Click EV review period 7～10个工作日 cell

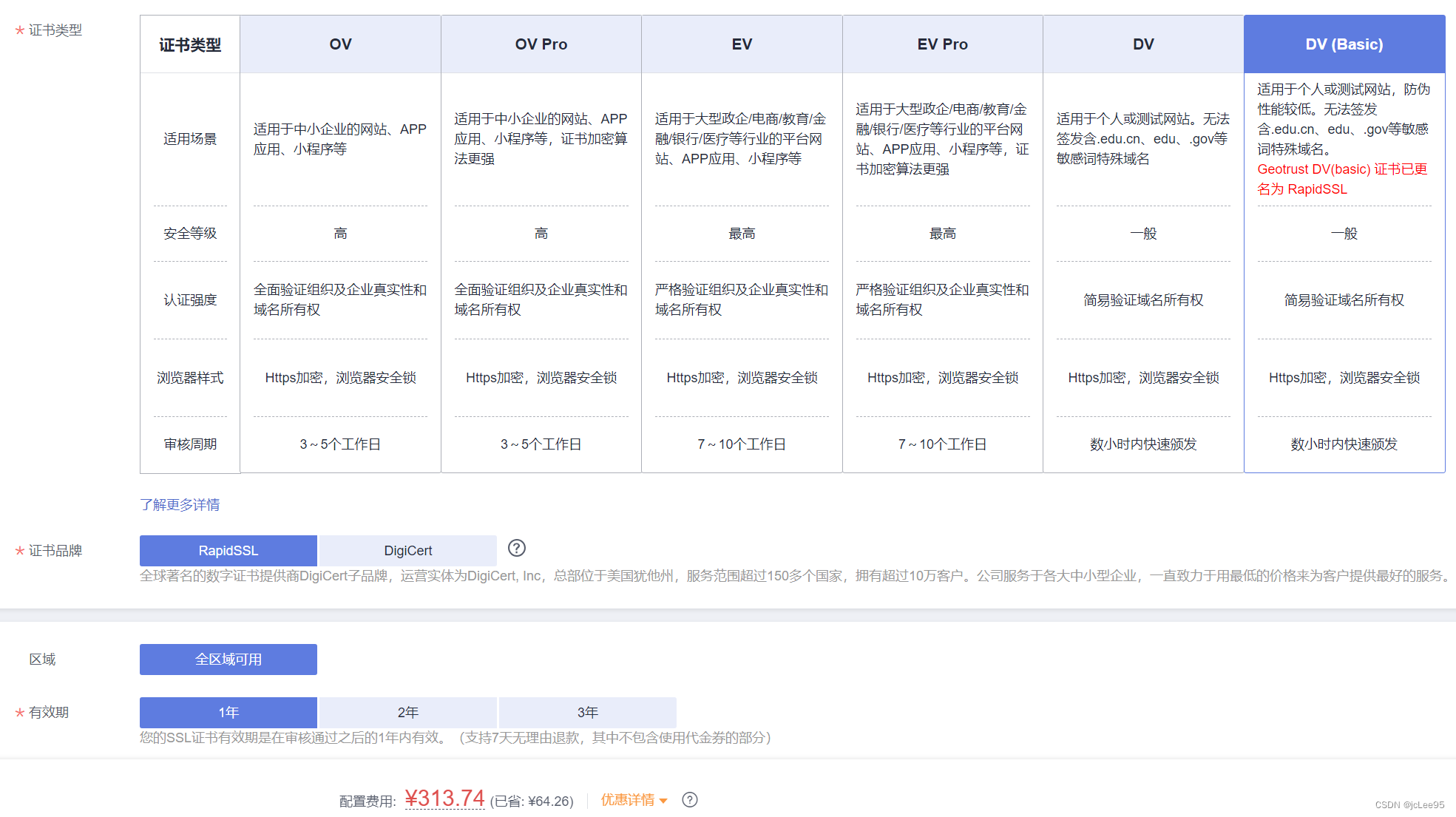pyautogui.click(x=742, y=444)
